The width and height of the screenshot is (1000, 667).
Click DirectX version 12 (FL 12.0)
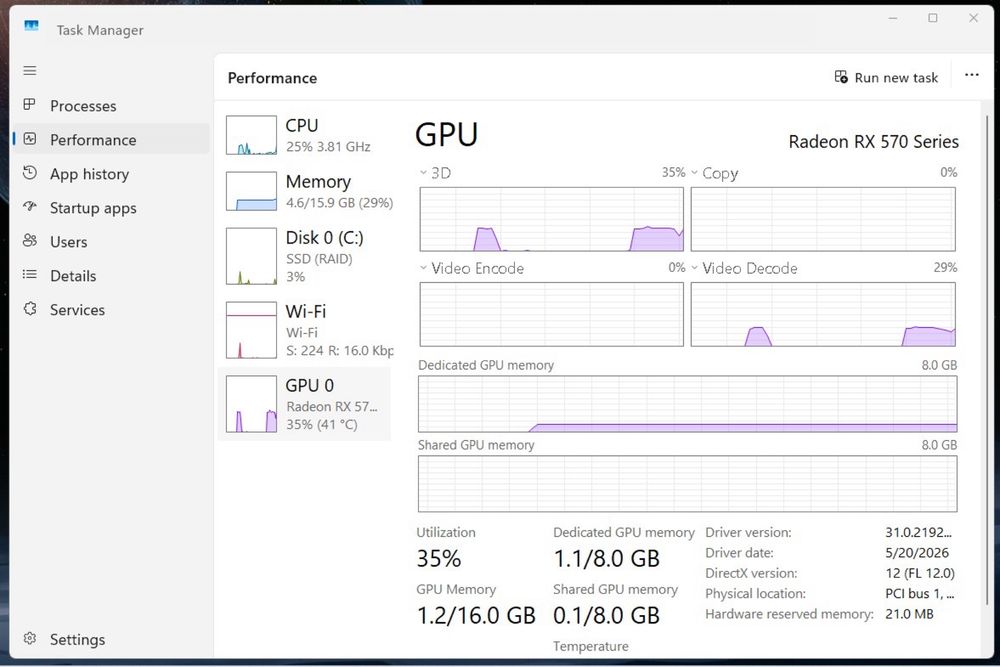[x=920, y=573]
